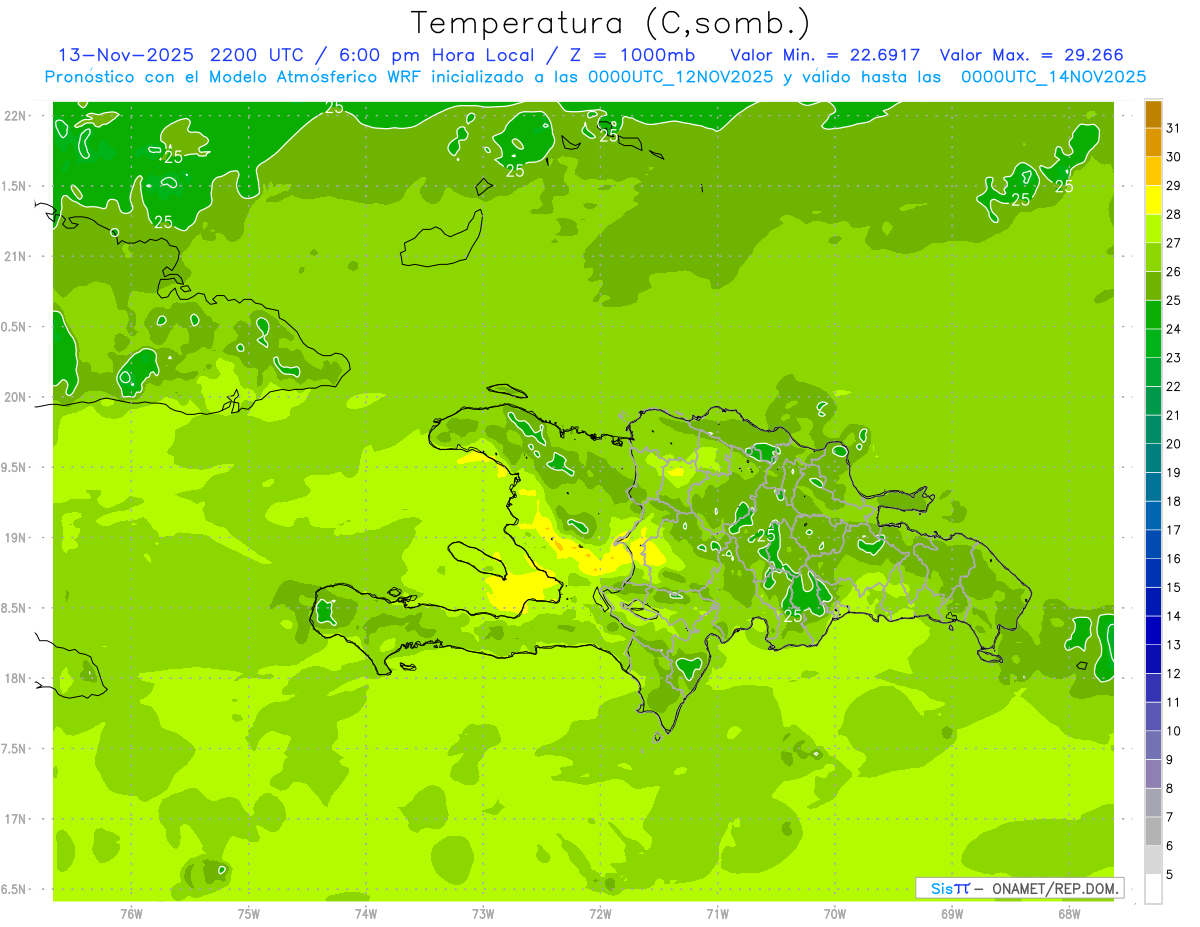
Task: Select the green swatch between 24 and 25
Action: 1153,314
